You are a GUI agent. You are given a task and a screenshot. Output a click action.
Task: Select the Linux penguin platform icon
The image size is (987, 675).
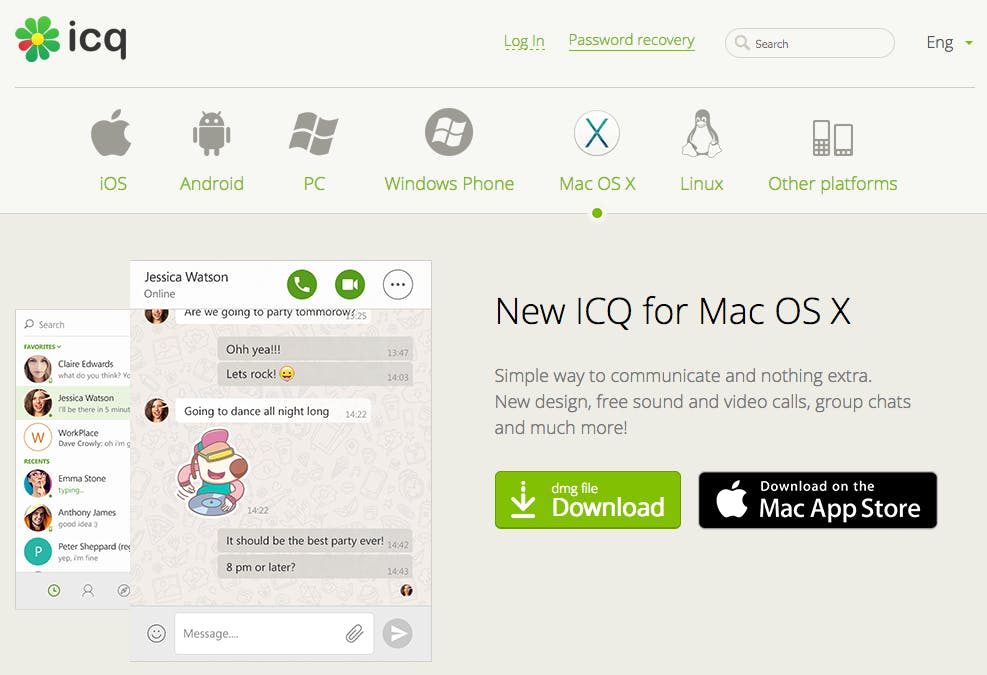(701, 133)
